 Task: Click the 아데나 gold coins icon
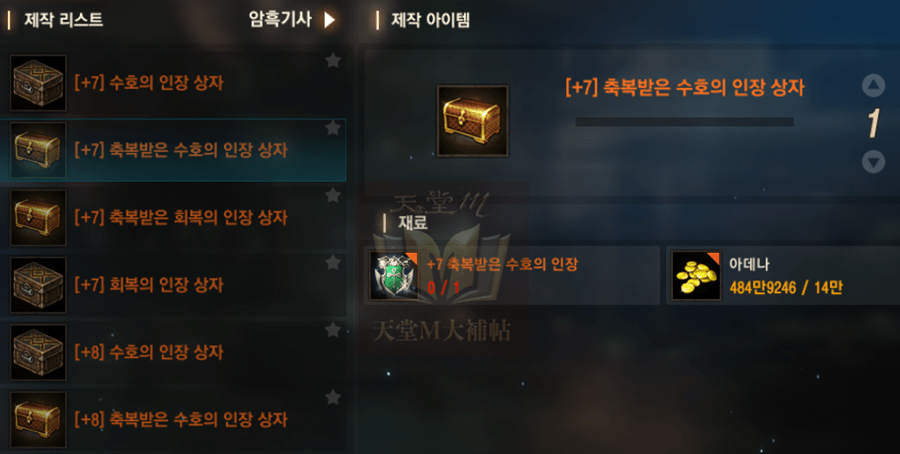pyautogui.click(x=696, y=275)
